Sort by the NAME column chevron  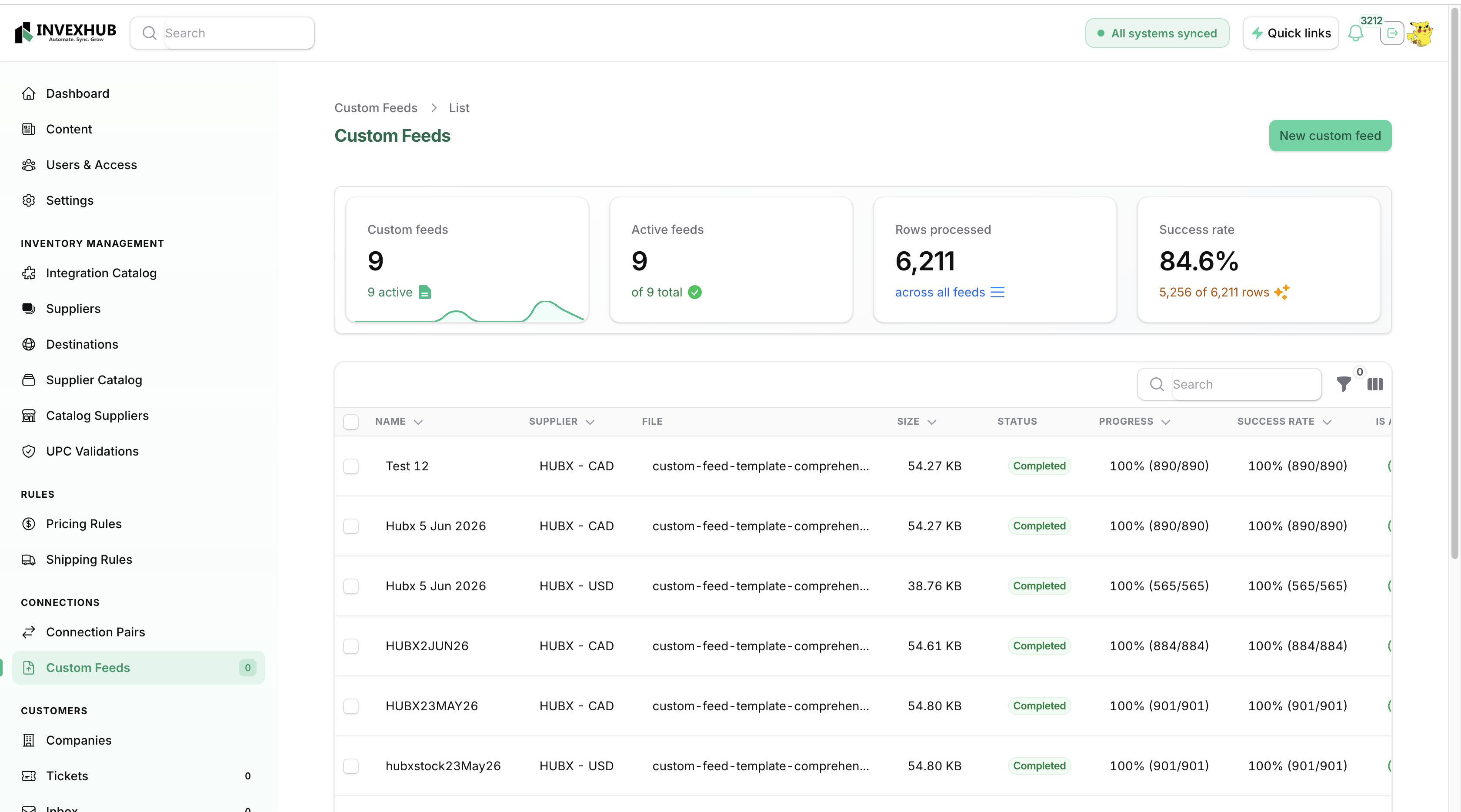[419, 422]
